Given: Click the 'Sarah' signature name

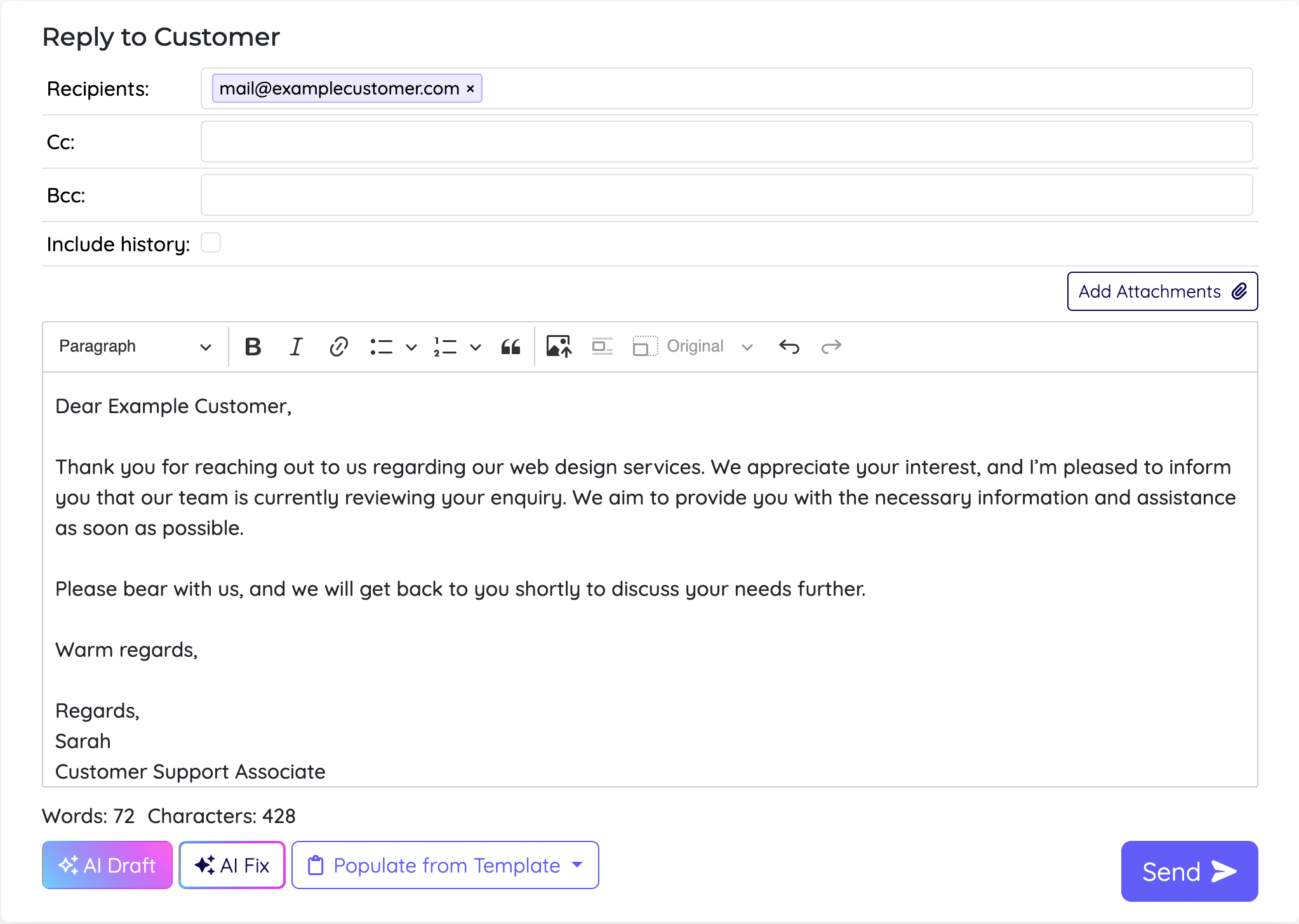Looking at the screenshot, I should 83,741.
